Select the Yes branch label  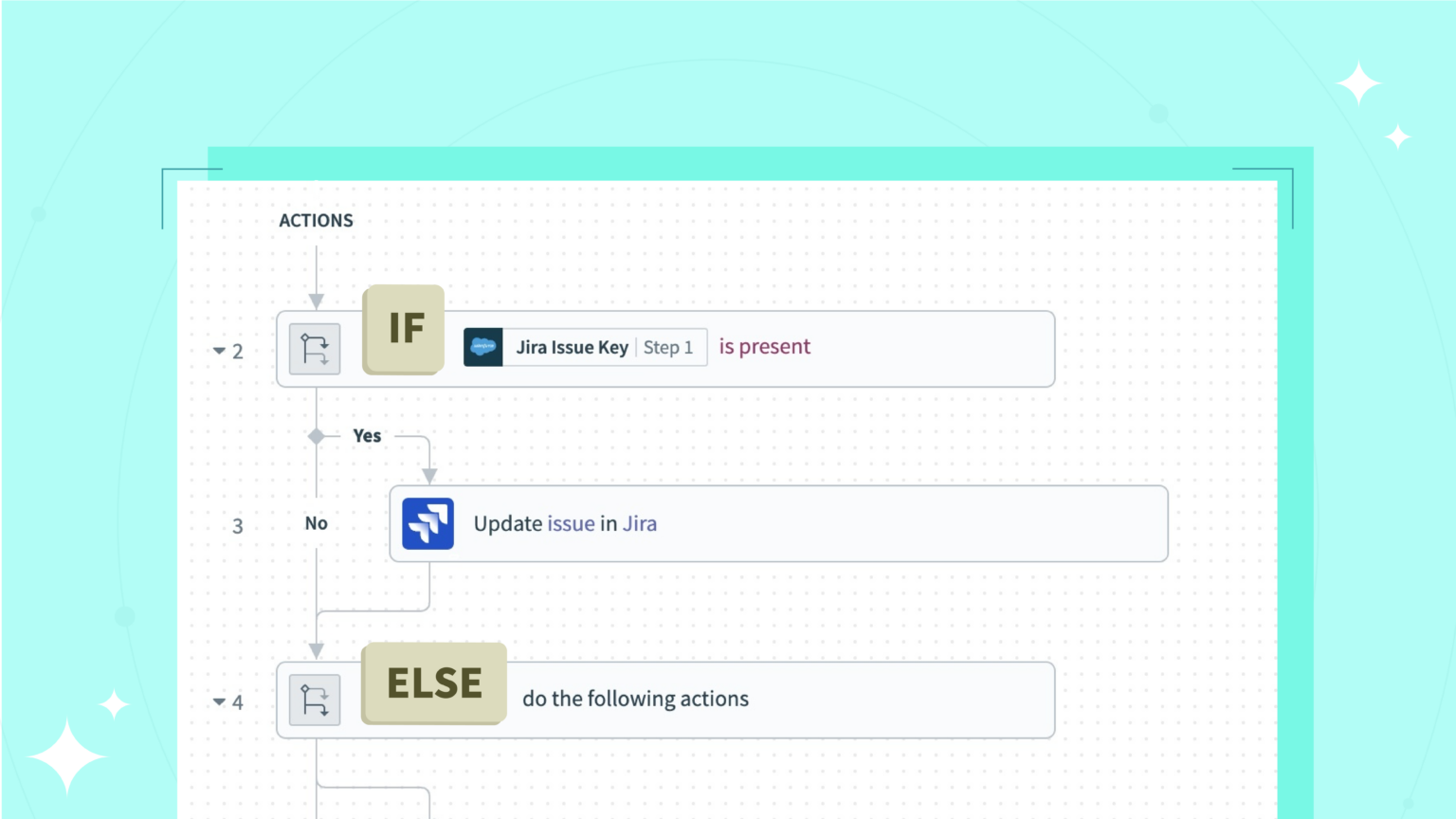[x=368, y=436]
